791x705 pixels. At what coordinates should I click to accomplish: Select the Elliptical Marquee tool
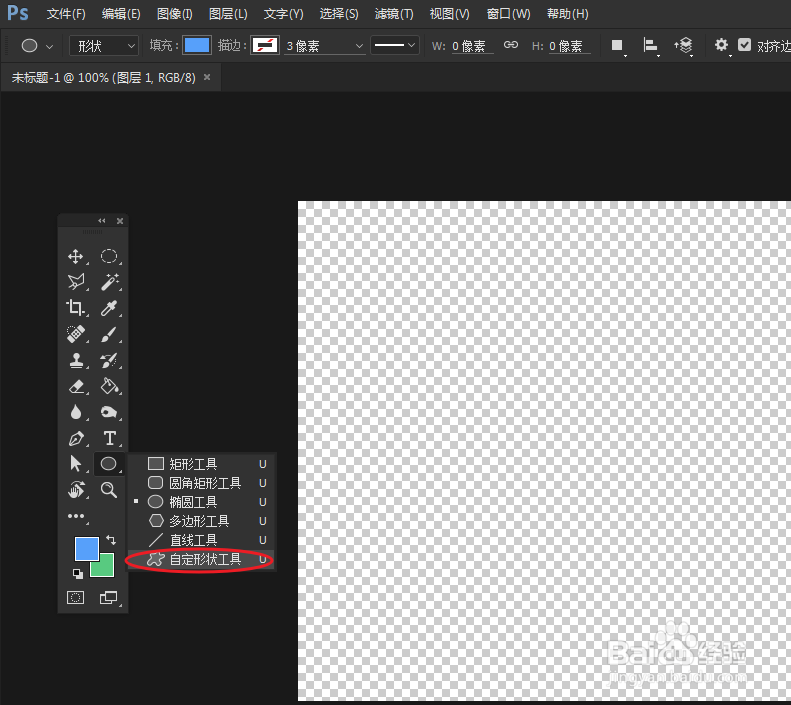pos(109,256)
